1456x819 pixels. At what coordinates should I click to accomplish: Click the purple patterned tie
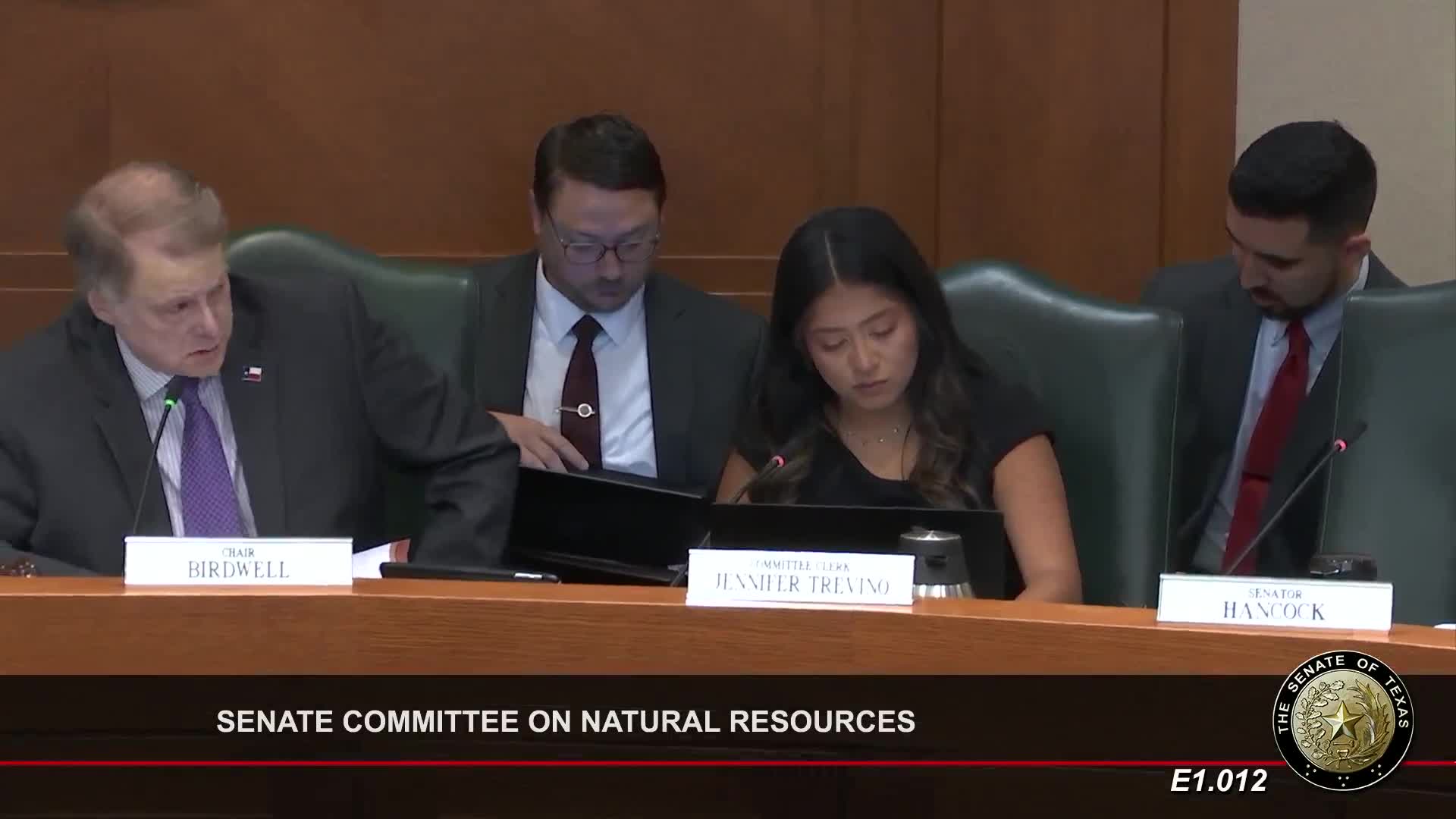click(x=206, y=463)
